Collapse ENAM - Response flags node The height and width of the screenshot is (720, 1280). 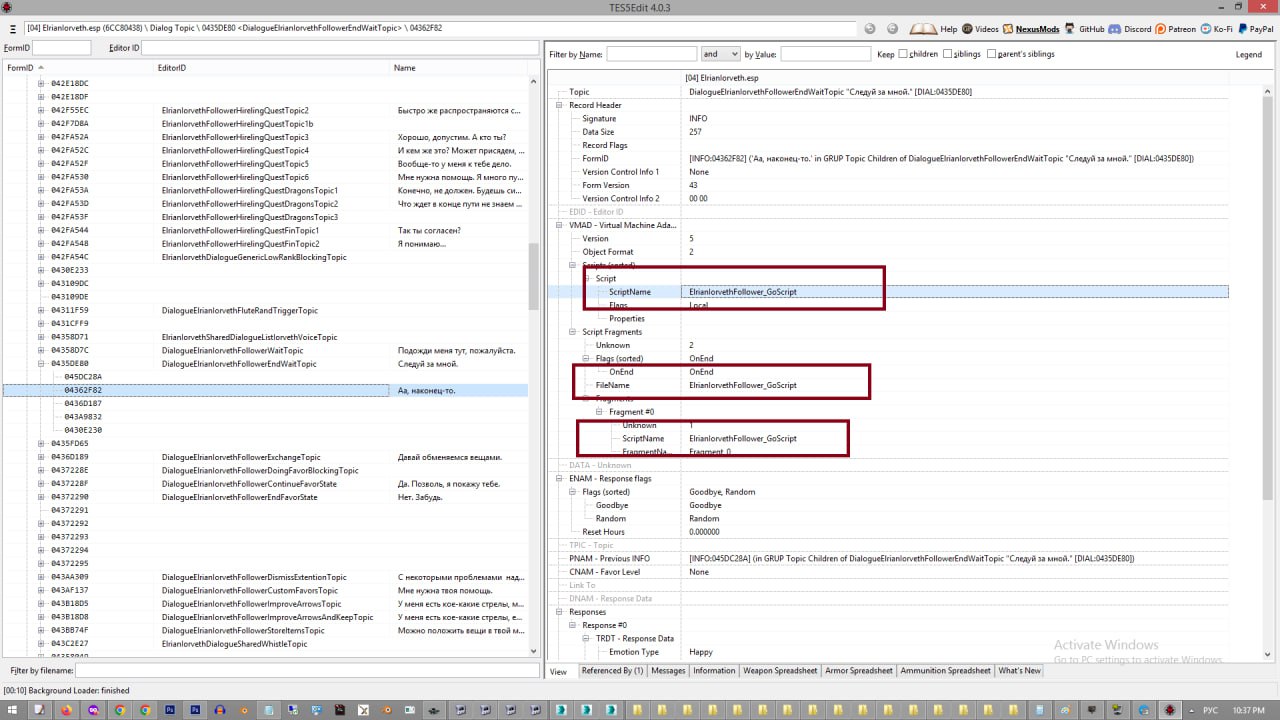tap(560, 479)
